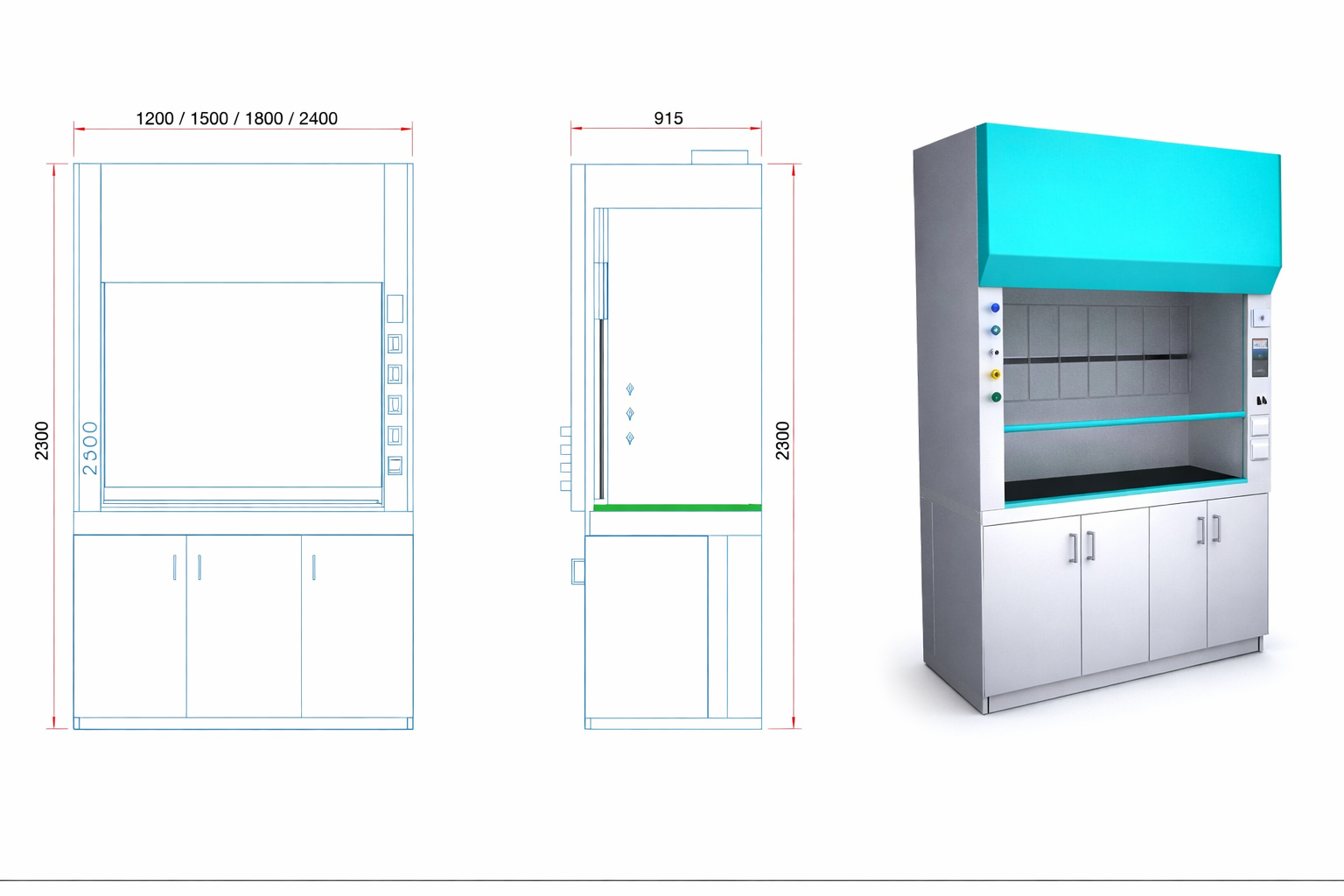
Task: Open the airflow controller display screen
Action: click(x=1261, y=357)
